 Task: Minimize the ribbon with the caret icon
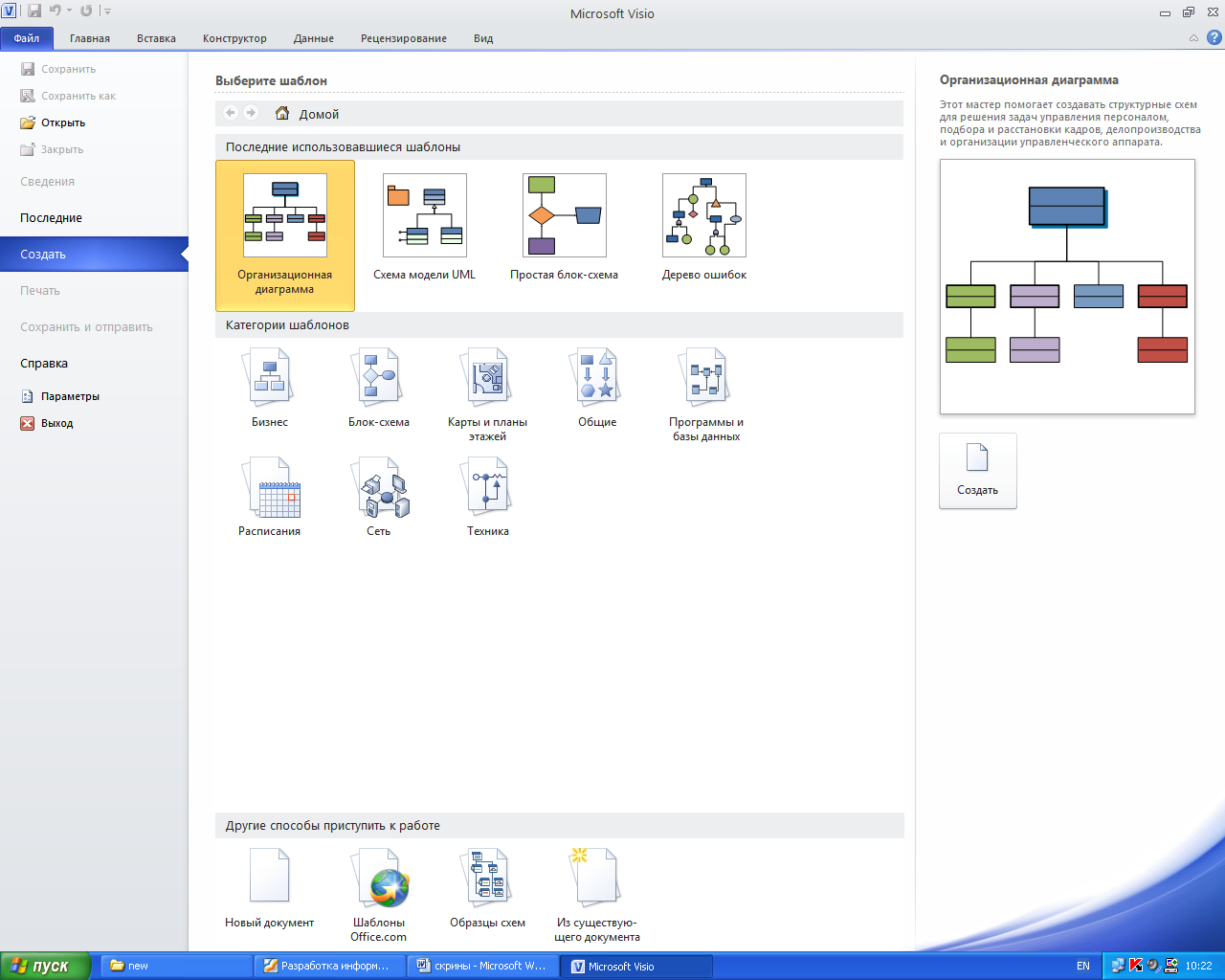click(1193, 38)
